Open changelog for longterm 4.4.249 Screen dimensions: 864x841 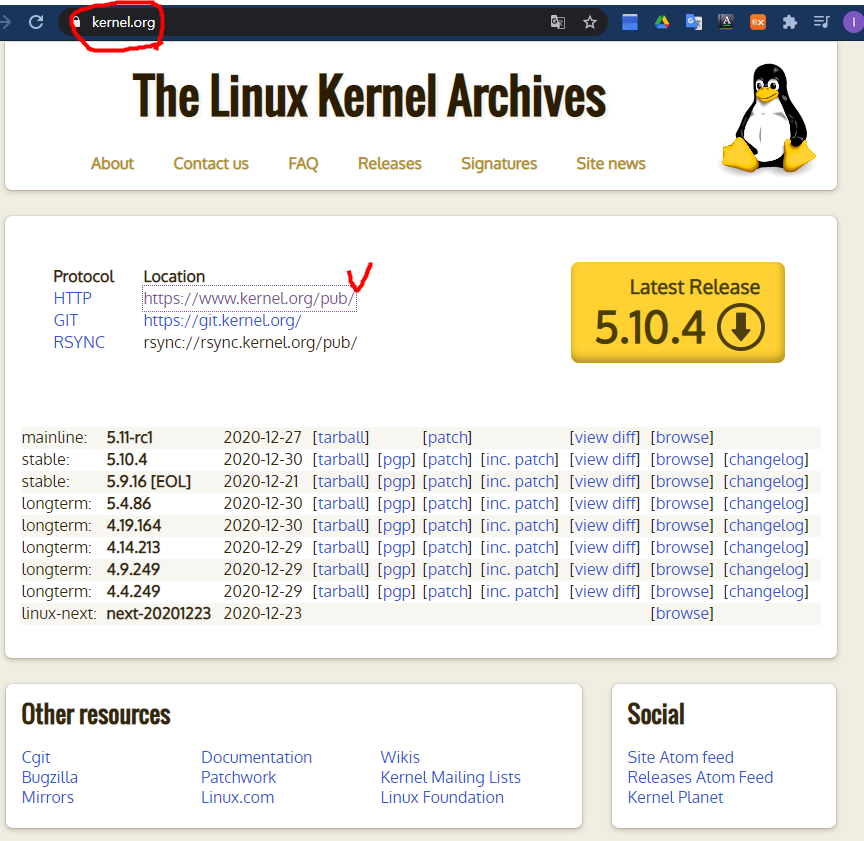pyautogui.click(x=766, y=592)
